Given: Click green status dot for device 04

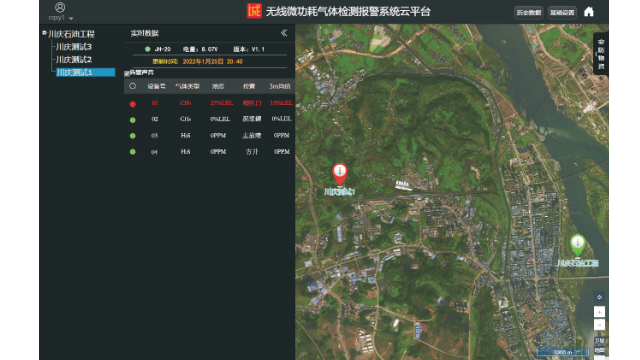Looking at the screenshot, I should pyautogui.click(x=133, y=152).
